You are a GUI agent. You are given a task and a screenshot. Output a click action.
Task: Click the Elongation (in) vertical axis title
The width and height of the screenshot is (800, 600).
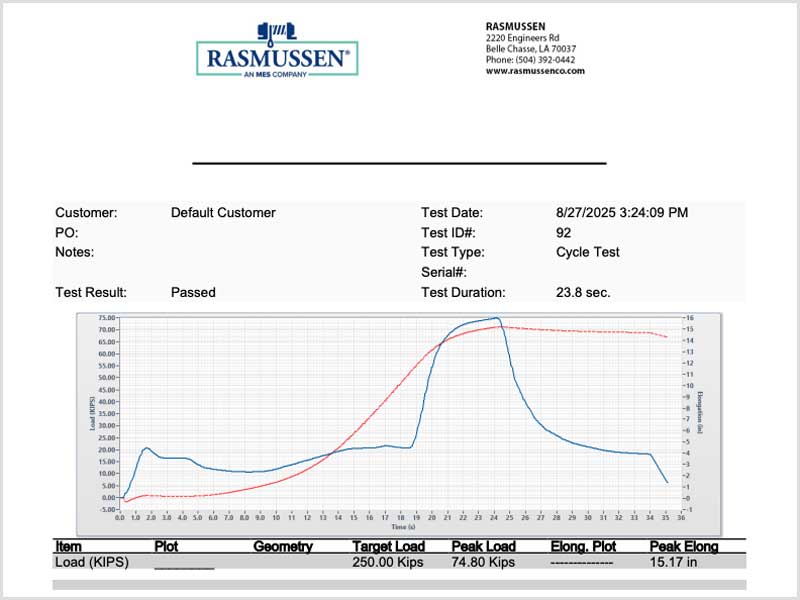point(700,413)
